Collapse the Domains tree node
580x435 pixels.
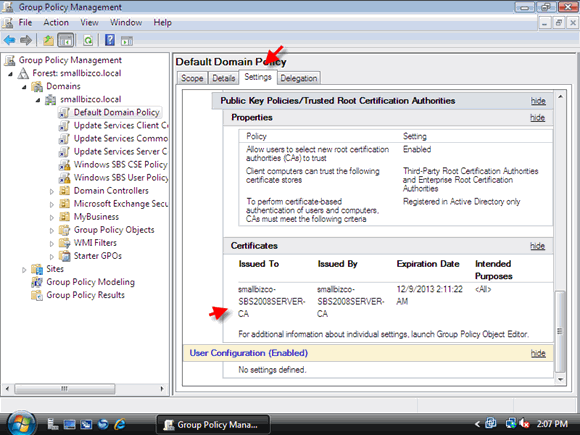[x=24, y=87]
